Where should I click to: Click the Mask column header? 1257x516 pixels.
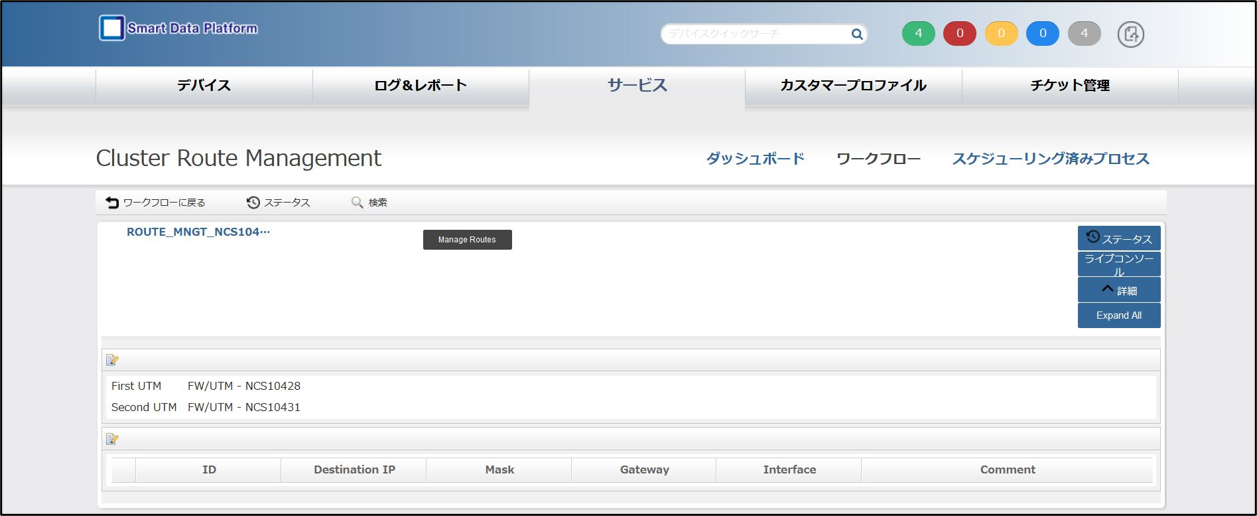pos(499,470)
